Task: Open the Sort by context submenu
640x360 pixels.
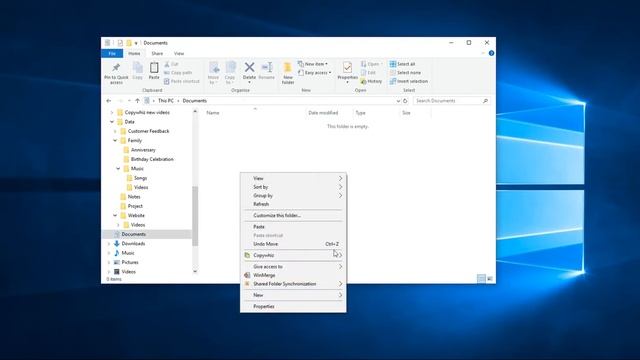Action: (x=293, y=187)
